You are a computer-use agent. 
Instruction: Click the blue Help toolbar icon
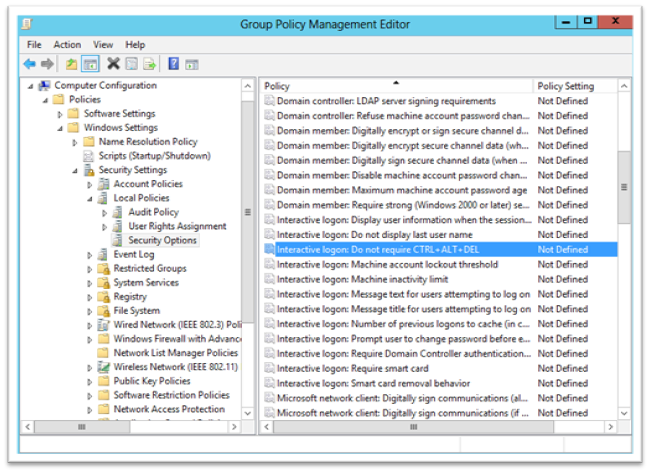point(173,64)
